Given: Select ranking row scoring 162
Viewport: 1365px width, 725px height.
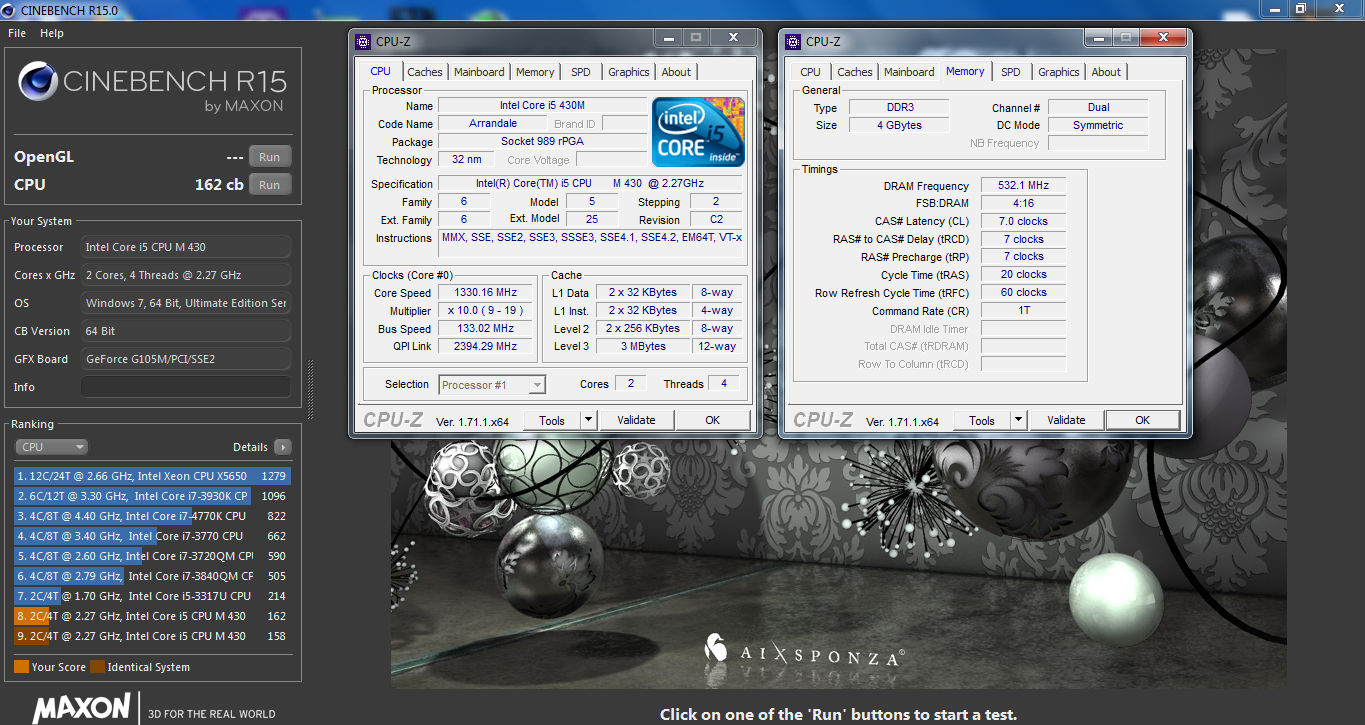Looking at the screenshot, I should (152, 616).
